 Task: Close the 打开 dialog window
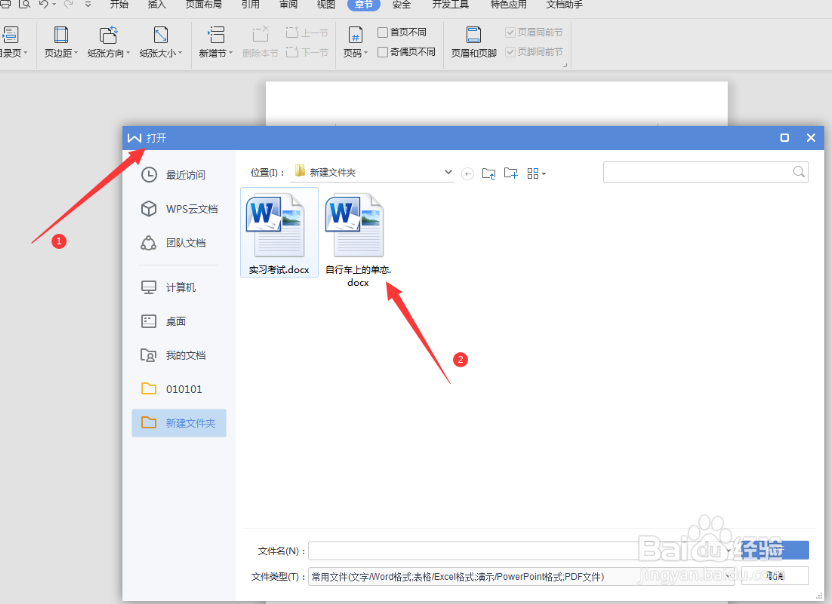tap(811, 138)
